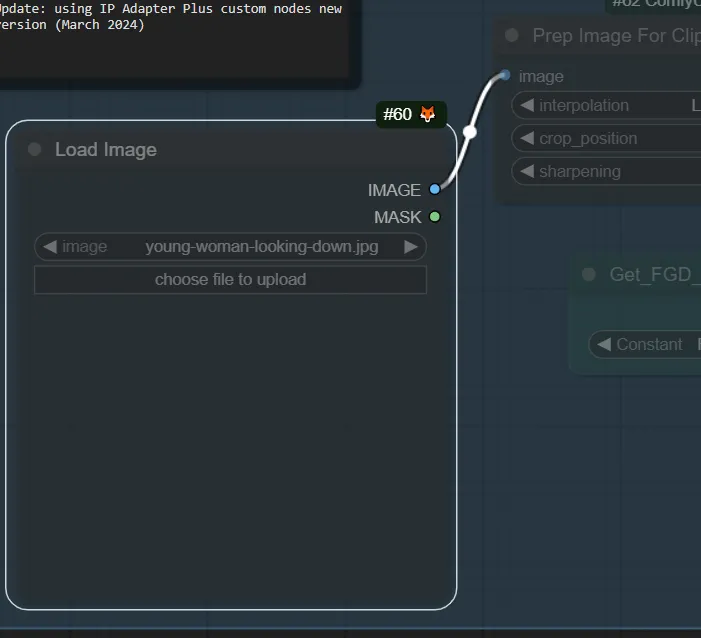Click left arrow of sharpening widget

point(528,171)
